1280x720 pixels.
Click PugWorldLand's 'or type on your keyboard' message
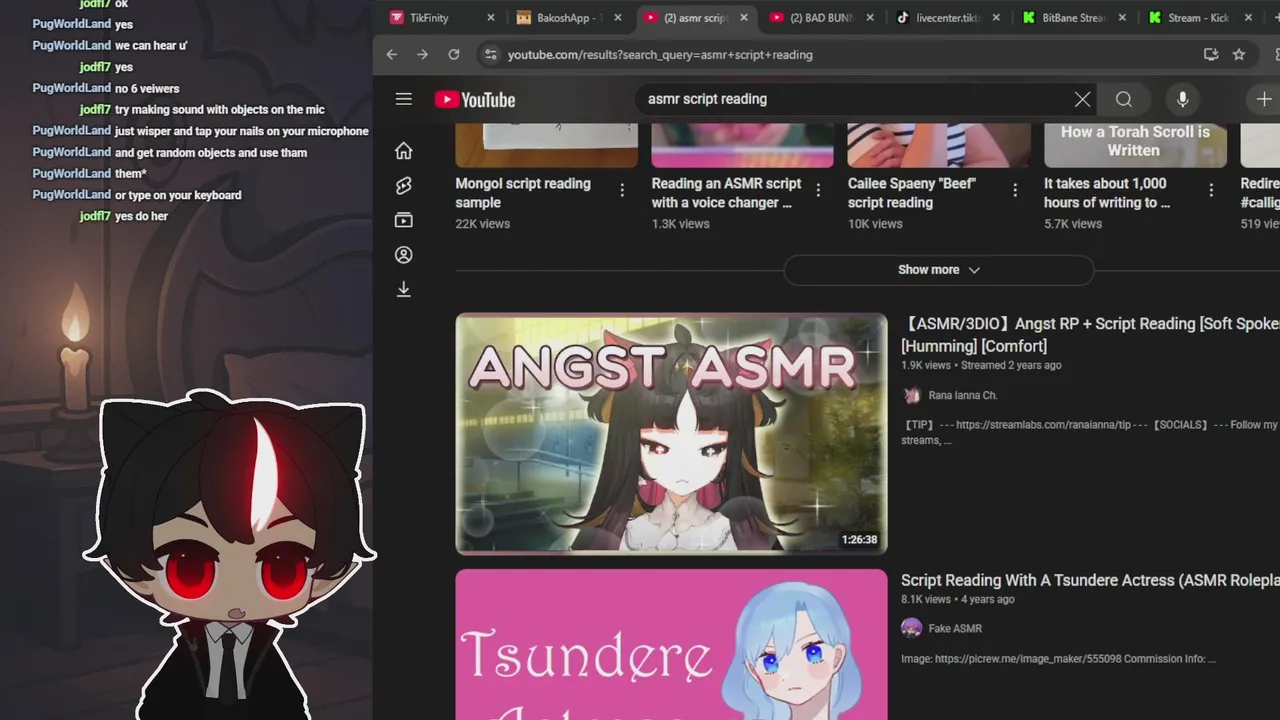tap(178, 195)
